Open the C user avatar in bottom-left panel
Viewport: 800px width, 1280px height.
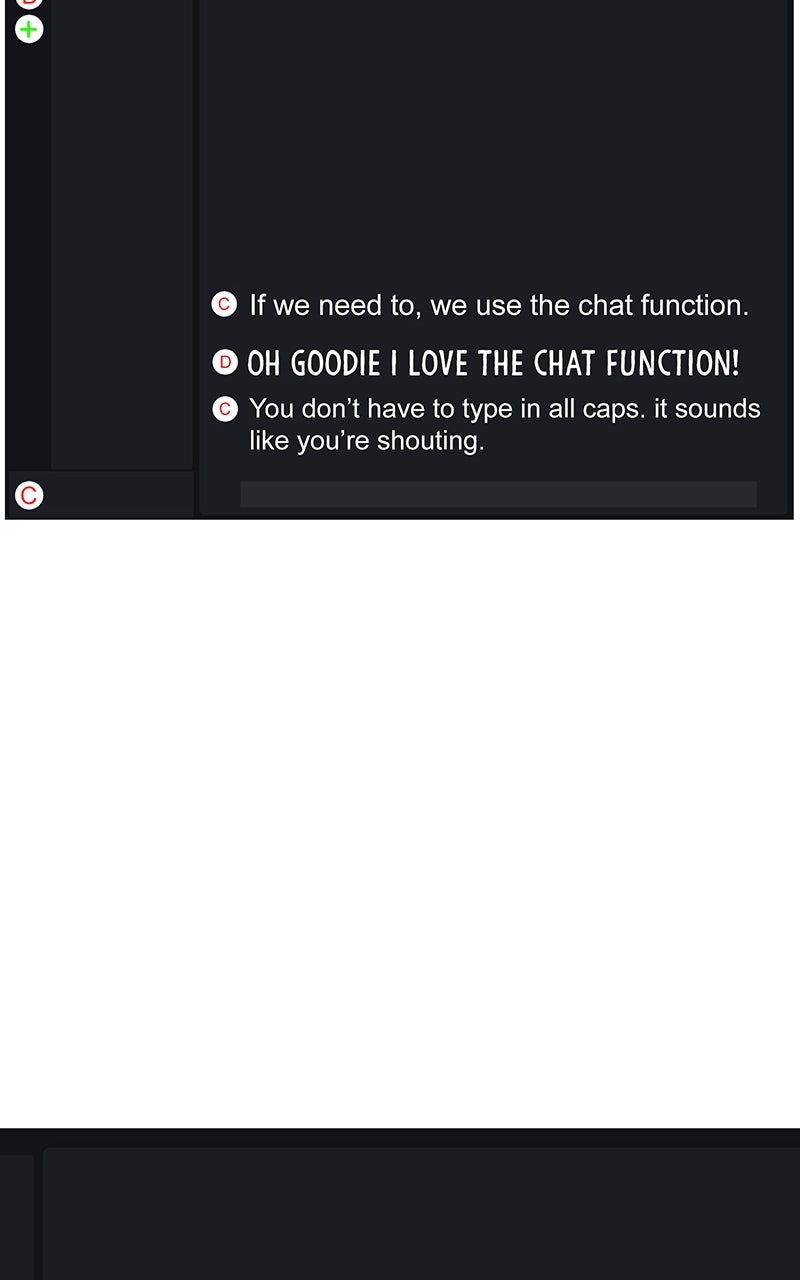[29, 495]
